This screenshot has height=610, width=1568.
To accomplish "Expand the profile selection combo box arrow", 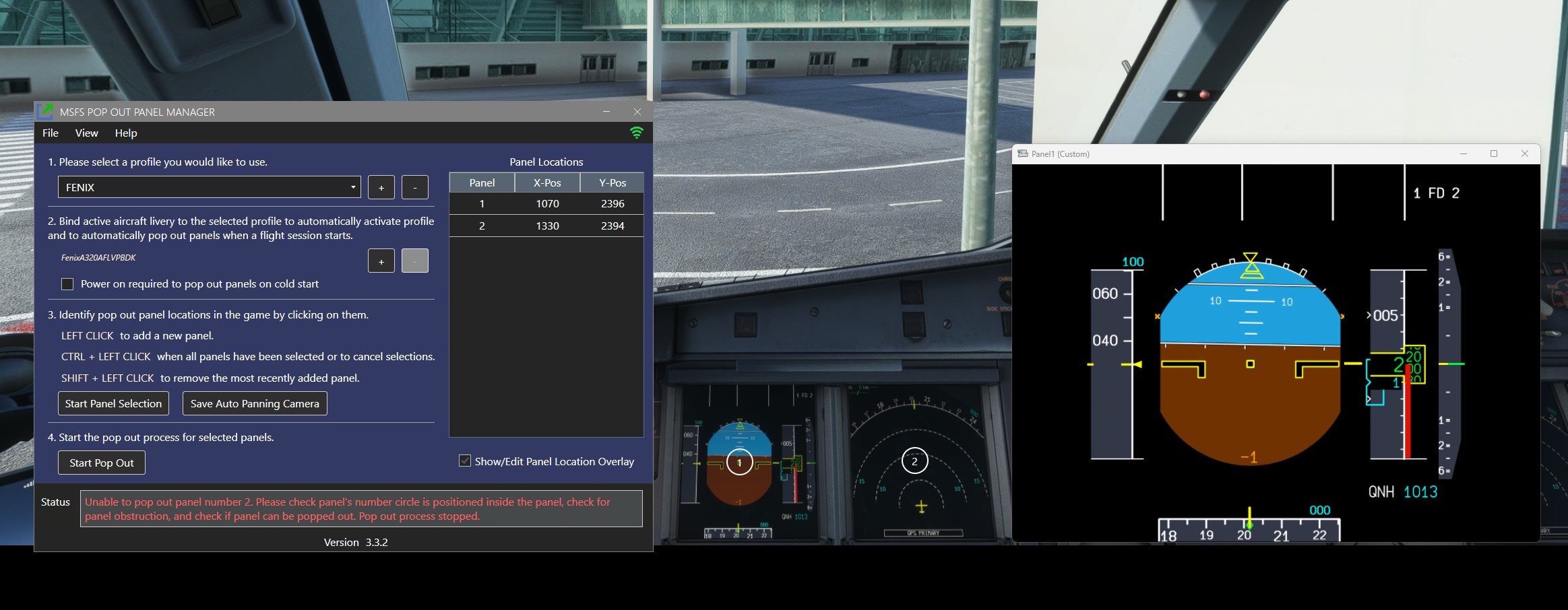I will [352, 187].
